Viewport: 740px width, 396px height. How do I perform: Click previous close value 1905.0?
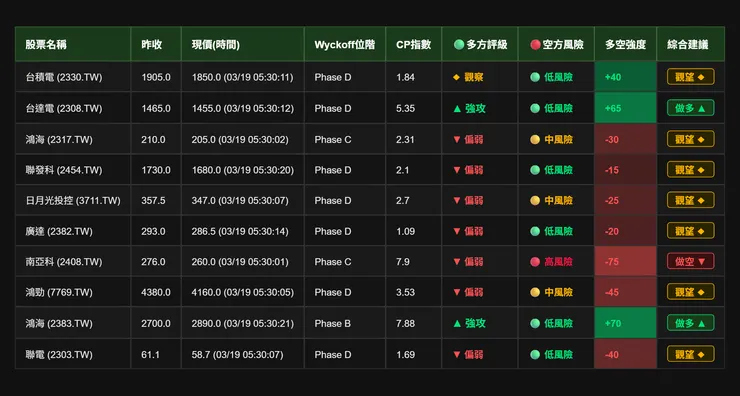156,77
